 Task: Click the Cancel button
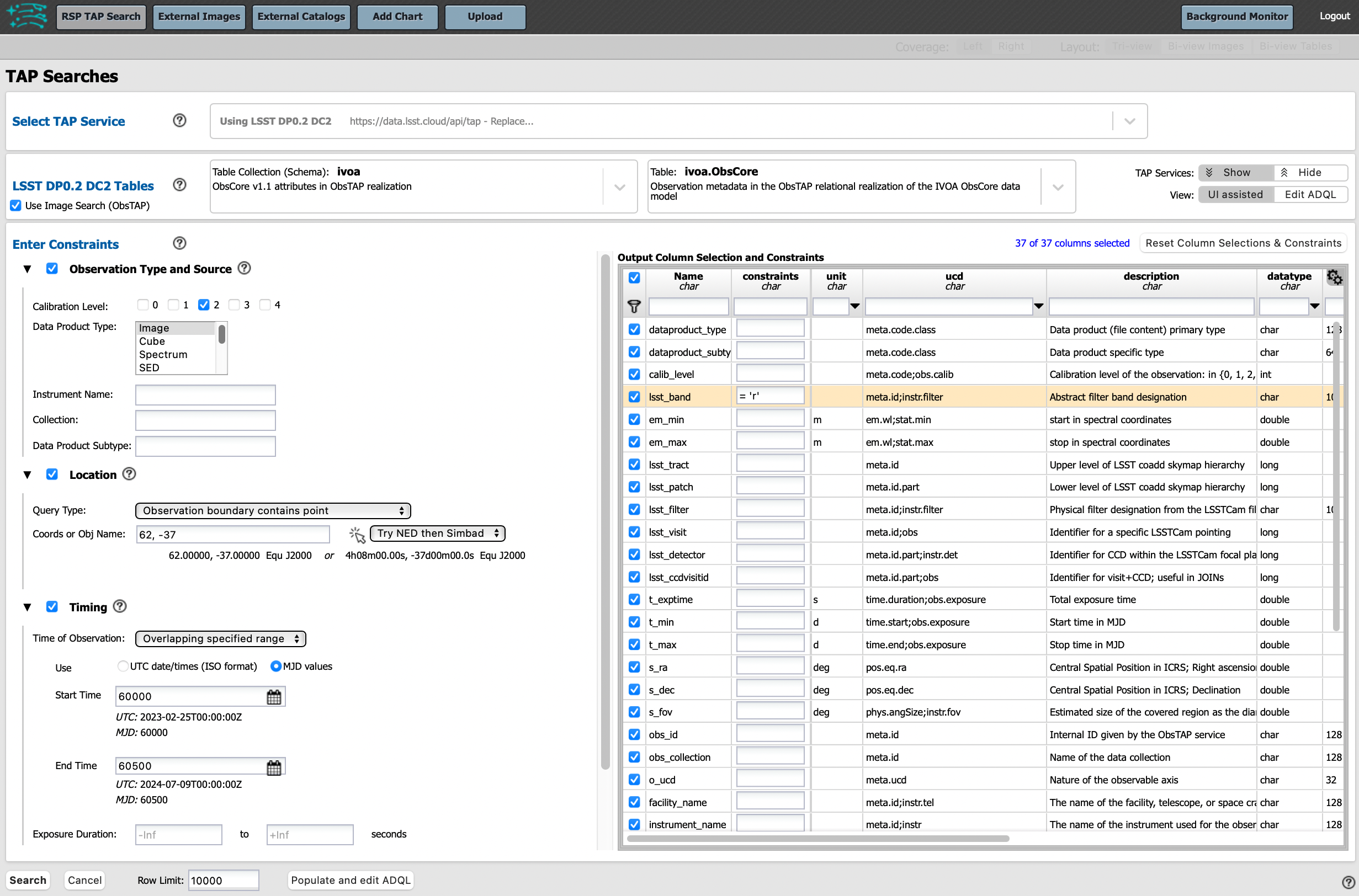[84, 880]
